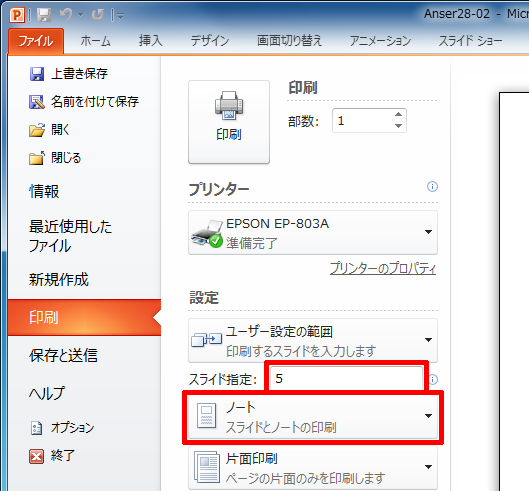Decrease 部数 copies with down arrow

click(x=398, y=126)
